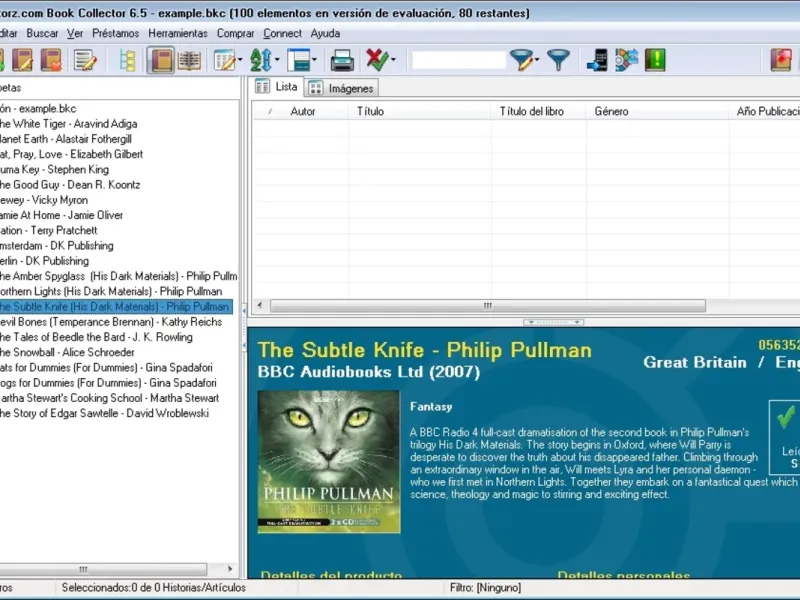Click the export-to-mobile phone icon
800x600 pixels.
[x=597, y=60]
